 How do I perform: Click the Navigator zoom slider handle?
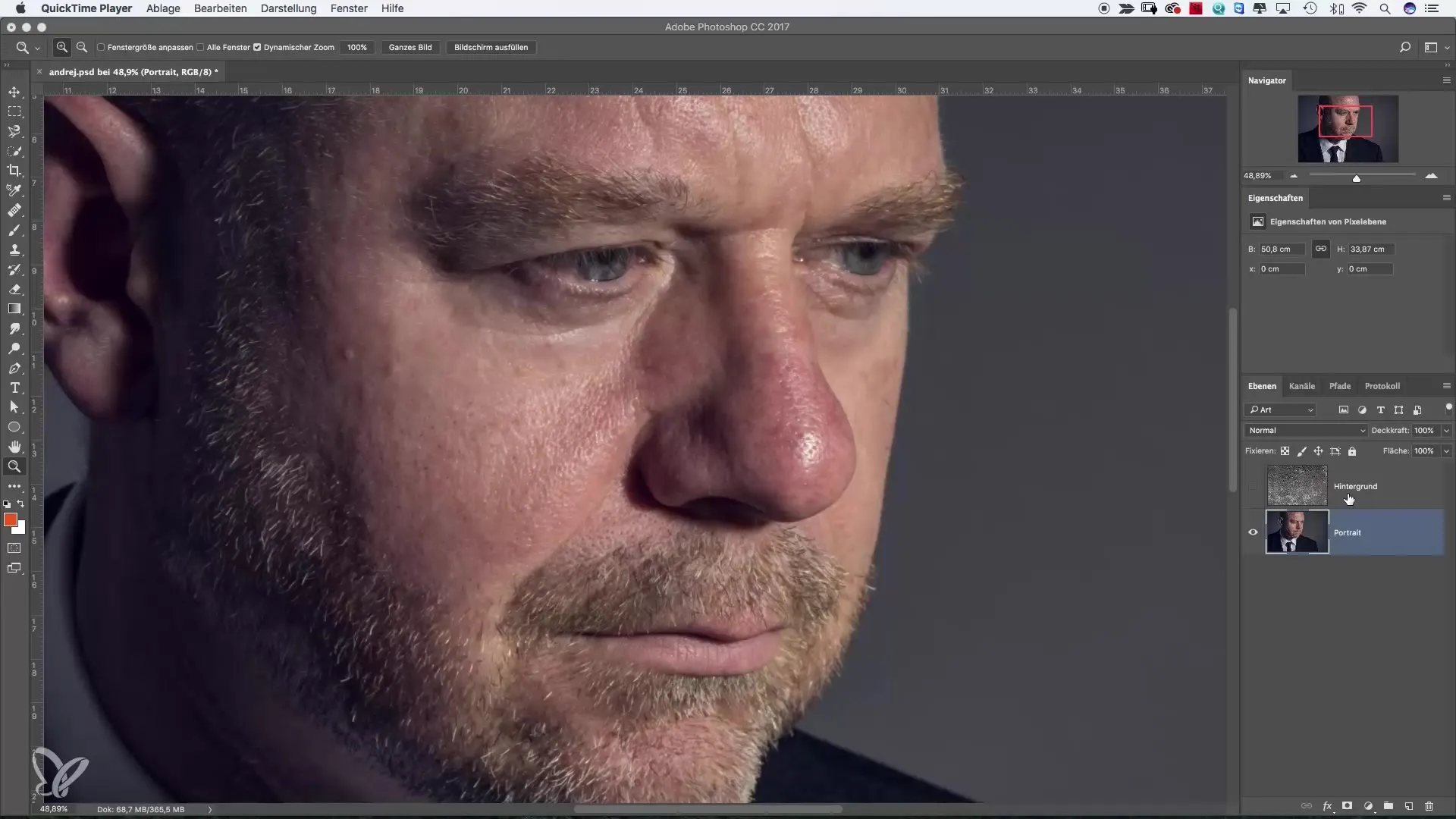coord(1357,178)
